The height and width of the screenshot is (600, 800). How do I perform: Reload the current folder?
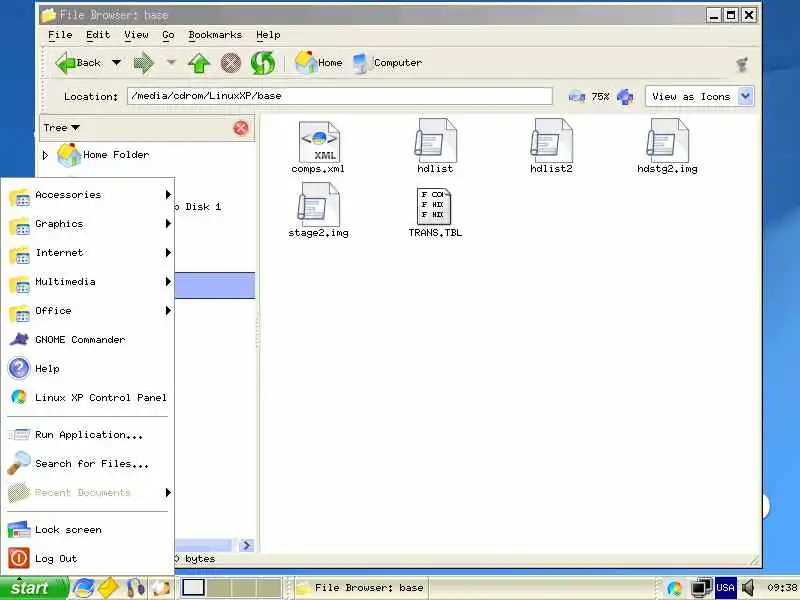point(263,63)
